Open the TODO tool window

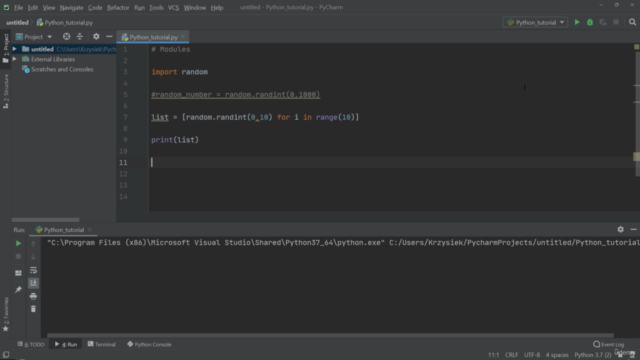[31, 344]
